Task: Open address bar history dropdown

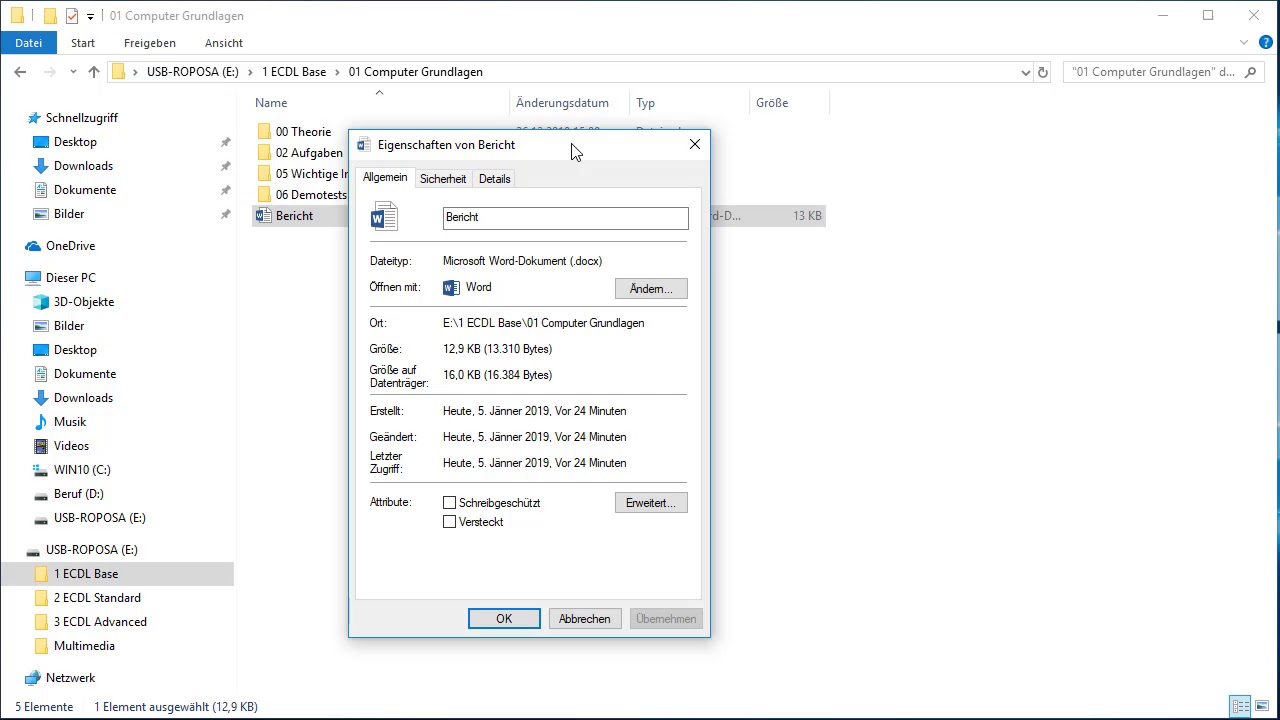Action: pyautogui.click(x=1025, y=72)
